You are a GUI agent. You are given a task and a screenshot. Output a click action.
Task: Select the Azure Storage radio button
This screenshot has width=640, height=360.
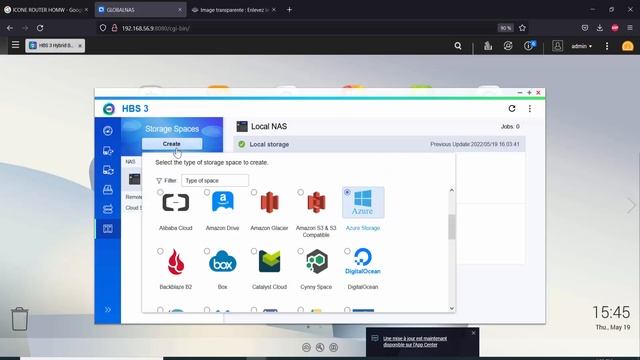point(347,192)
